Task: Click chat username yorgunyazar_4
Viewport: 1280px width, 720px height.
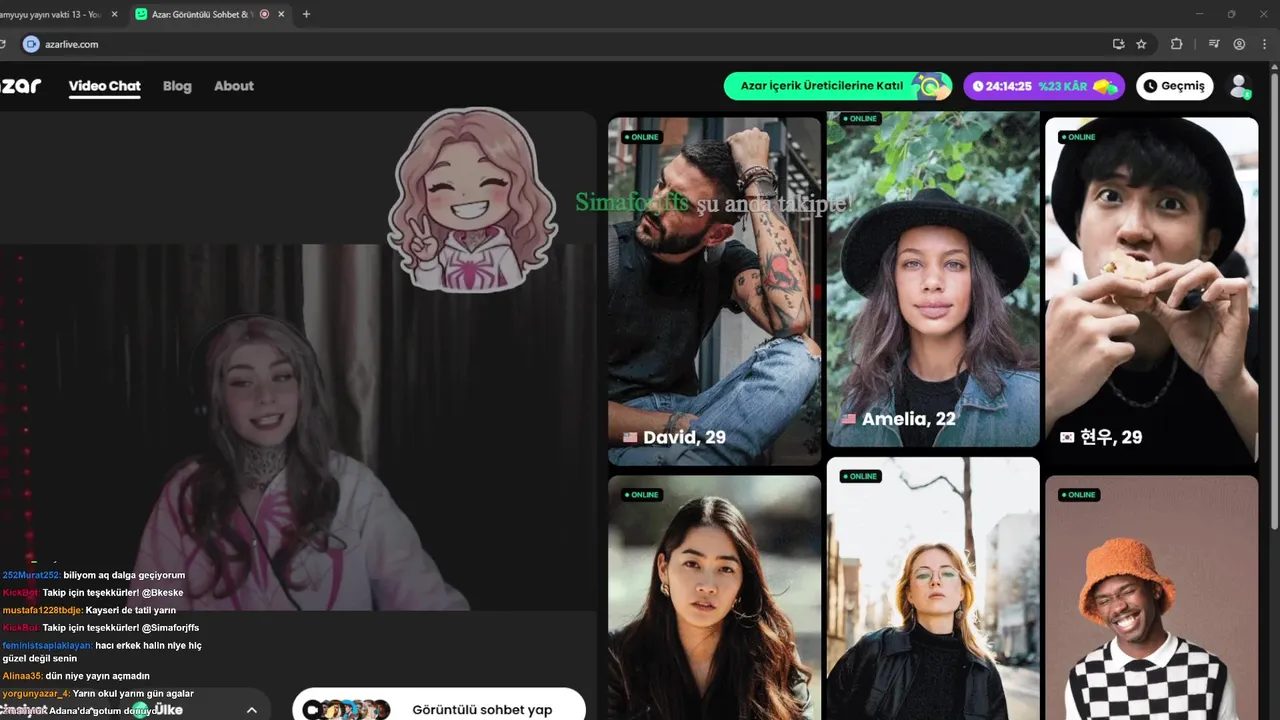Action: click(36, 693)
